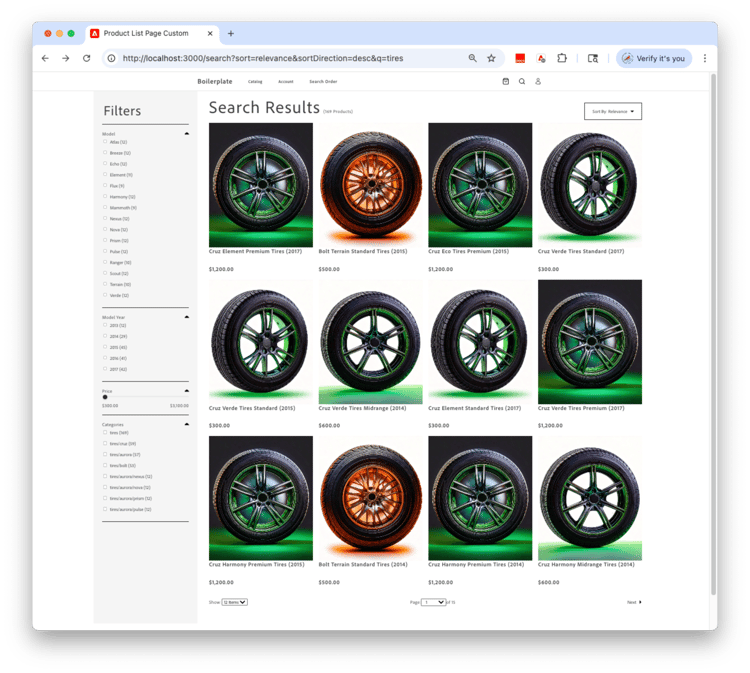750x673 pixels.
Task: Open the shopping cart icon
Action: pyautogui.click(x=505, y=81)
